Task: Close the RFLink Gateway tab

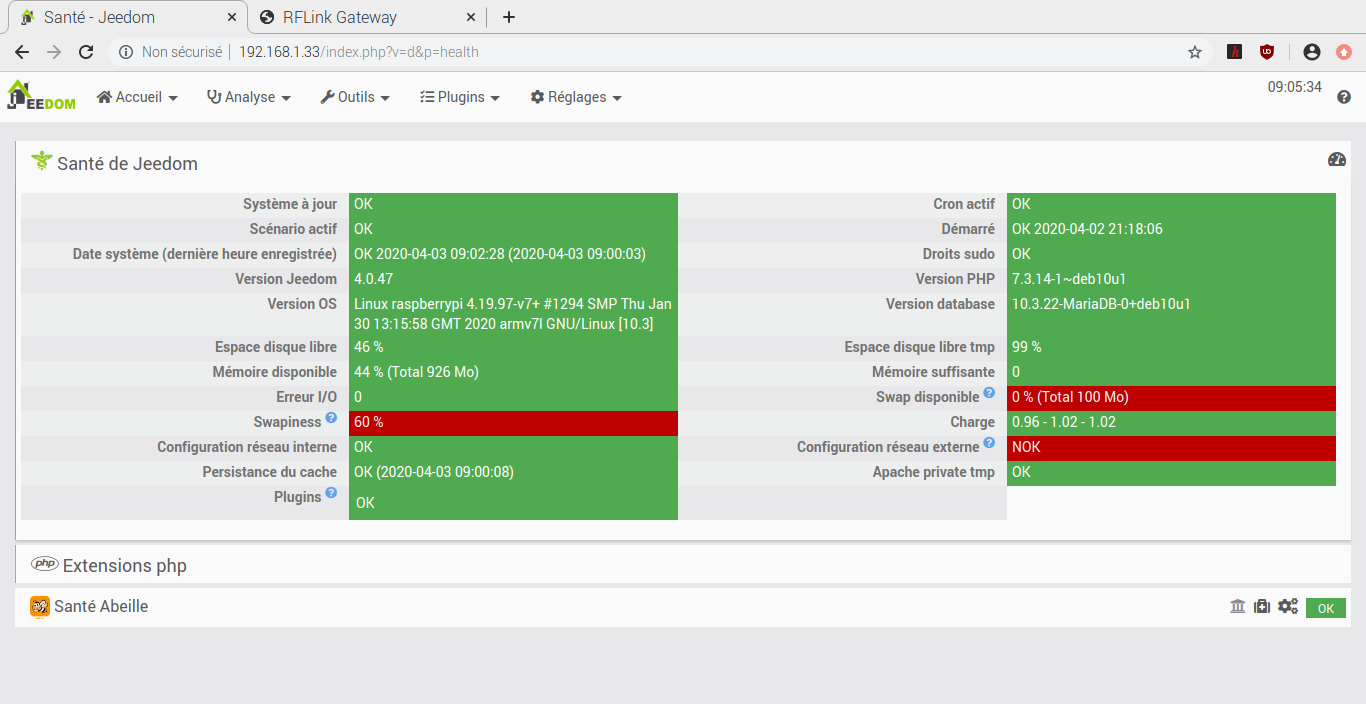Action: click(x=471, y=17)
